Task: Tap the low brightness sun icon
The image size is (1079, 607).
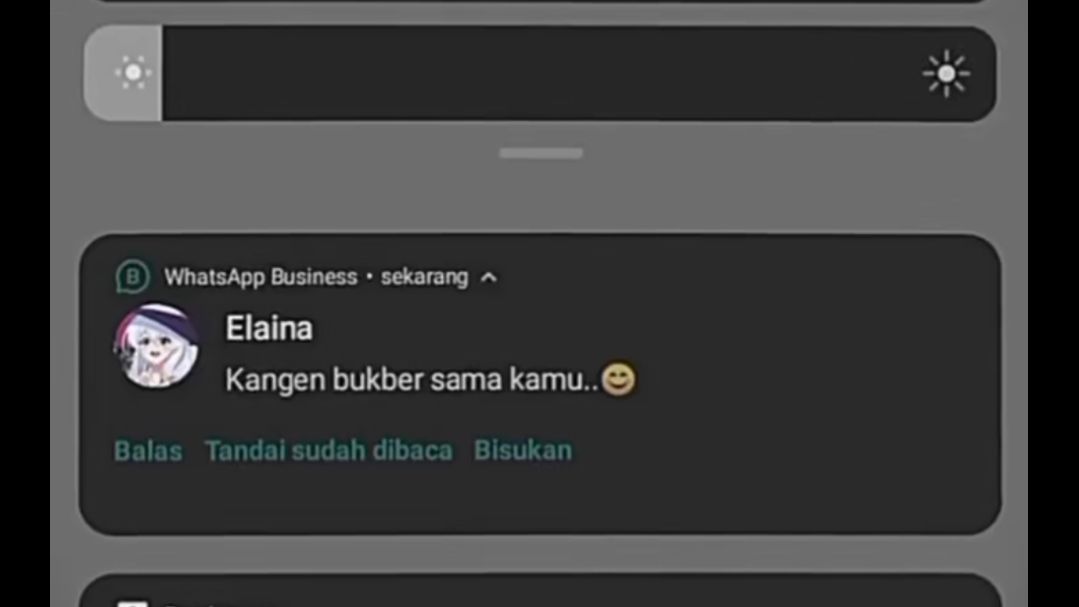Action: (x=133, y=72)
